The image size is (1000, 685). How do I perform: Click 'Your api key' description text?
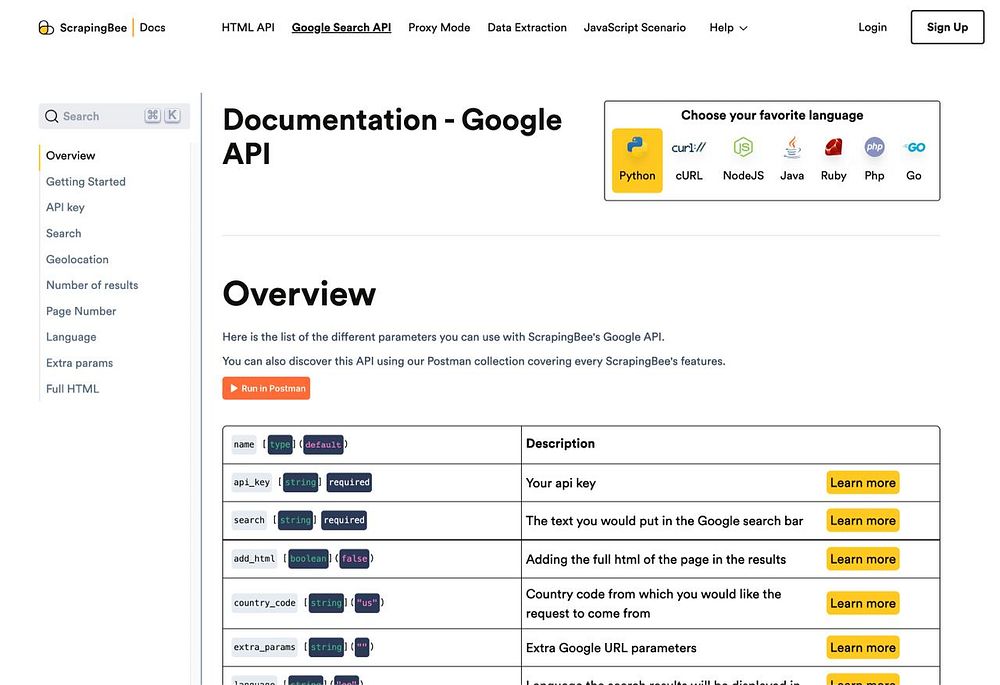[x=561, y=483]
